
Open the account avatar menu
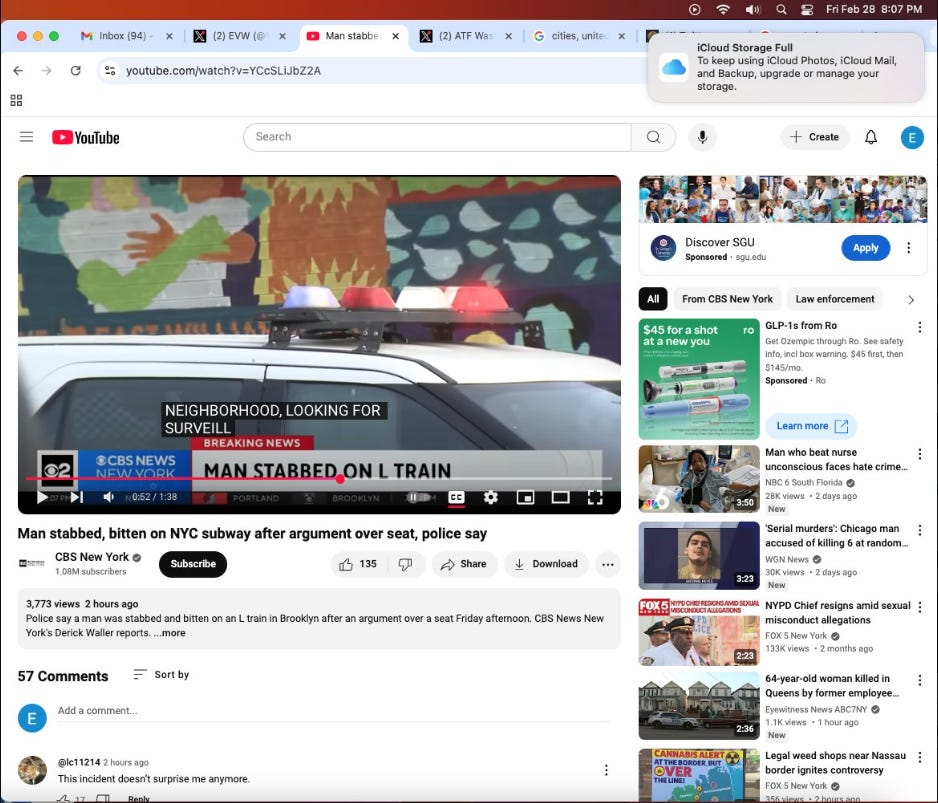[x=912, y=138]
